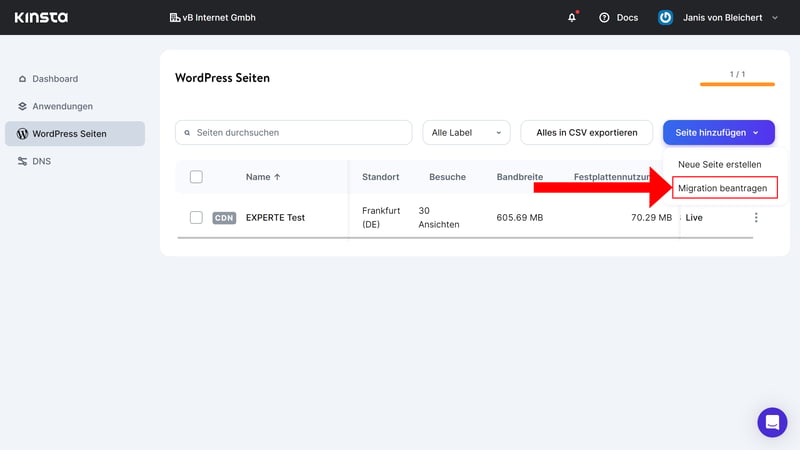Image resolution: width=800 pixels, height=450 pixels.
Task: Open the EXPERTE Test site link
Action: [x=275, y=217]
